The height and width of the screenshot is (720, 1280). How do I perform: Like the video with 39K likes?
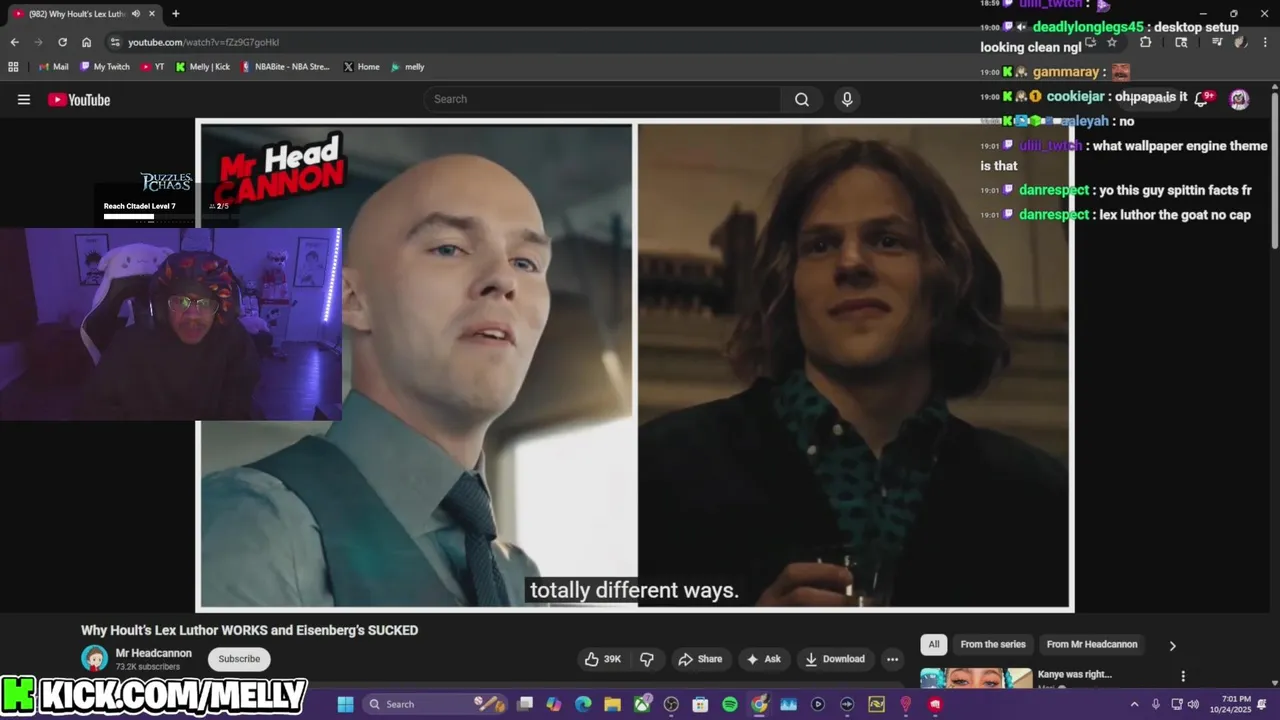(x=602, y=659)
